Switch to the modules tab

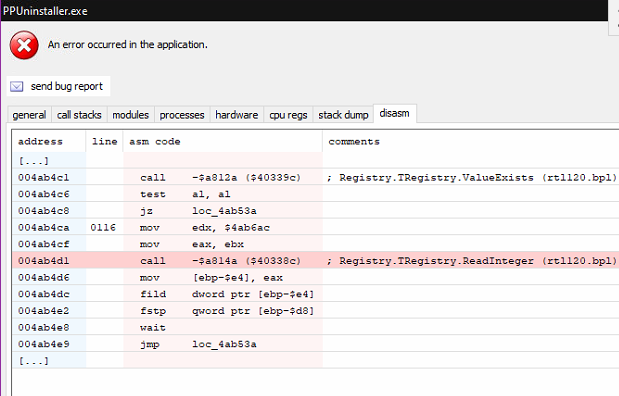131,115
